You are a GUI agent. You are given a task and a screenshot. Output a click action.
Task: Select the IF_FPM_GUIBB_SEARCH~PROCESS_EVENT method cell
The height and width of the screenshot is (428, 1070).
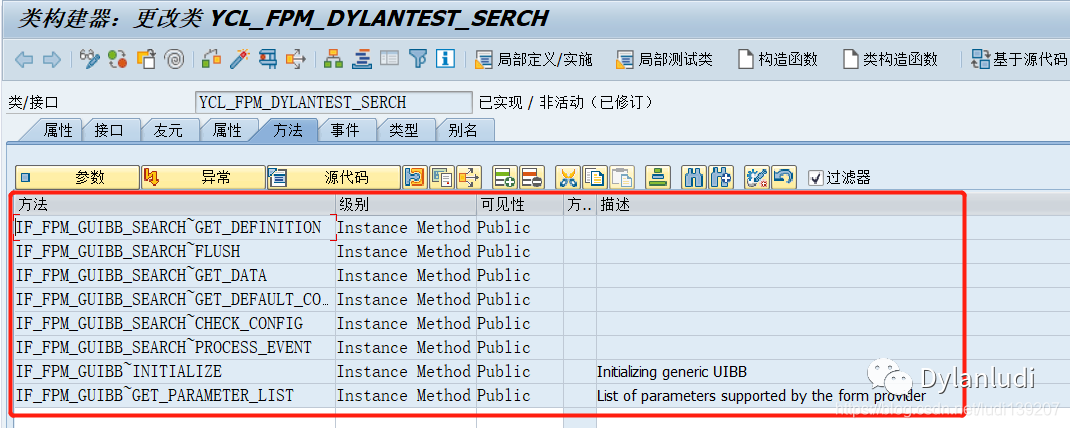click(175, 347)
